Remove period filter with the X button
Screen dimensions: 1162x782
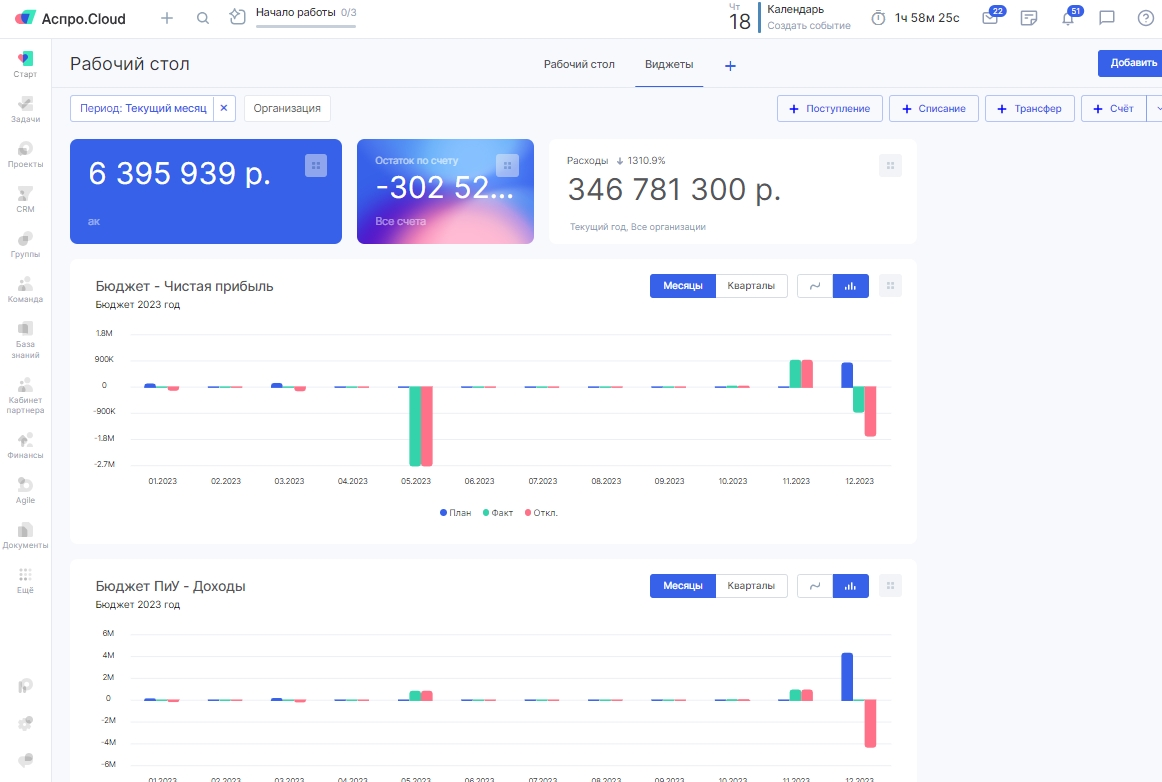(x=224, y=108)
